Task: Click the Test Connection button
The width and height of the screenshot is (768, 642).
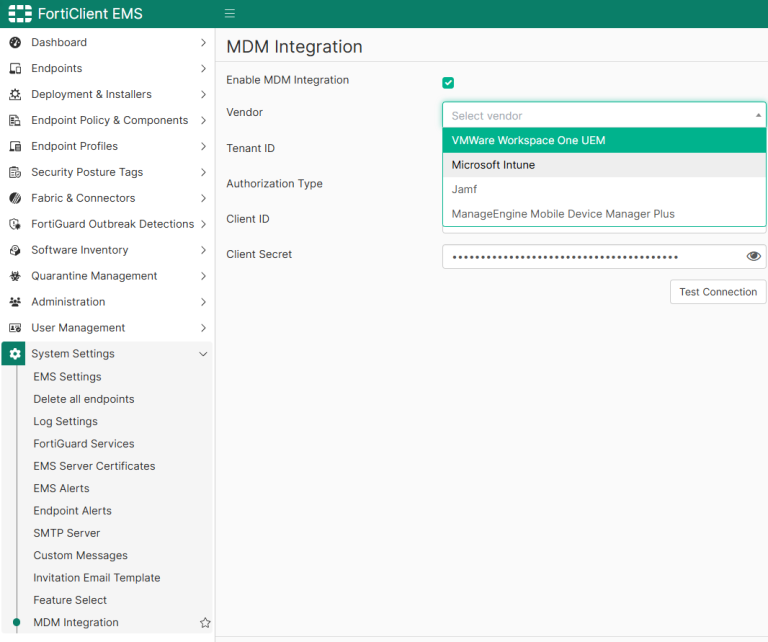Action: pyautogui.click(x=718, y=292)
